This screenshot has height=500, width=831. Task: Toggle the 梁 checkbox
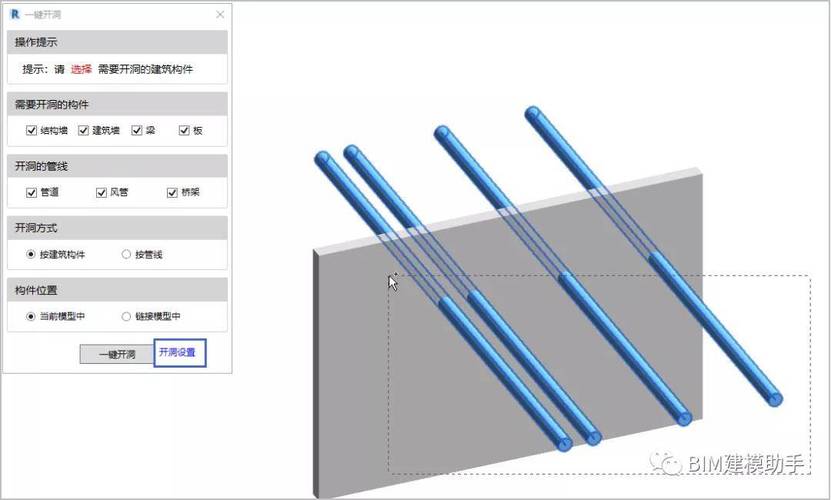coord(137,130)
